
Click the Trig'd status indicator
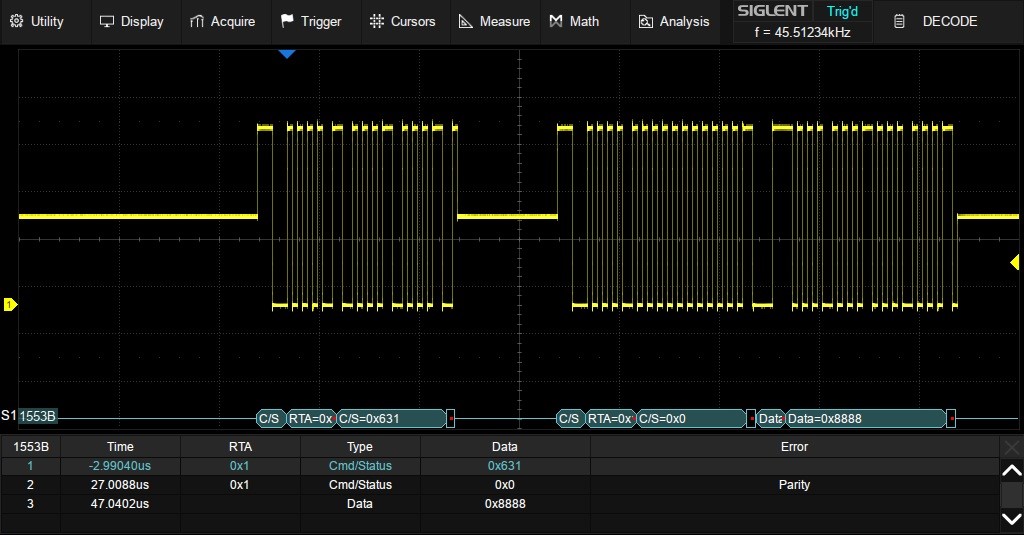(x=841, y=11)
